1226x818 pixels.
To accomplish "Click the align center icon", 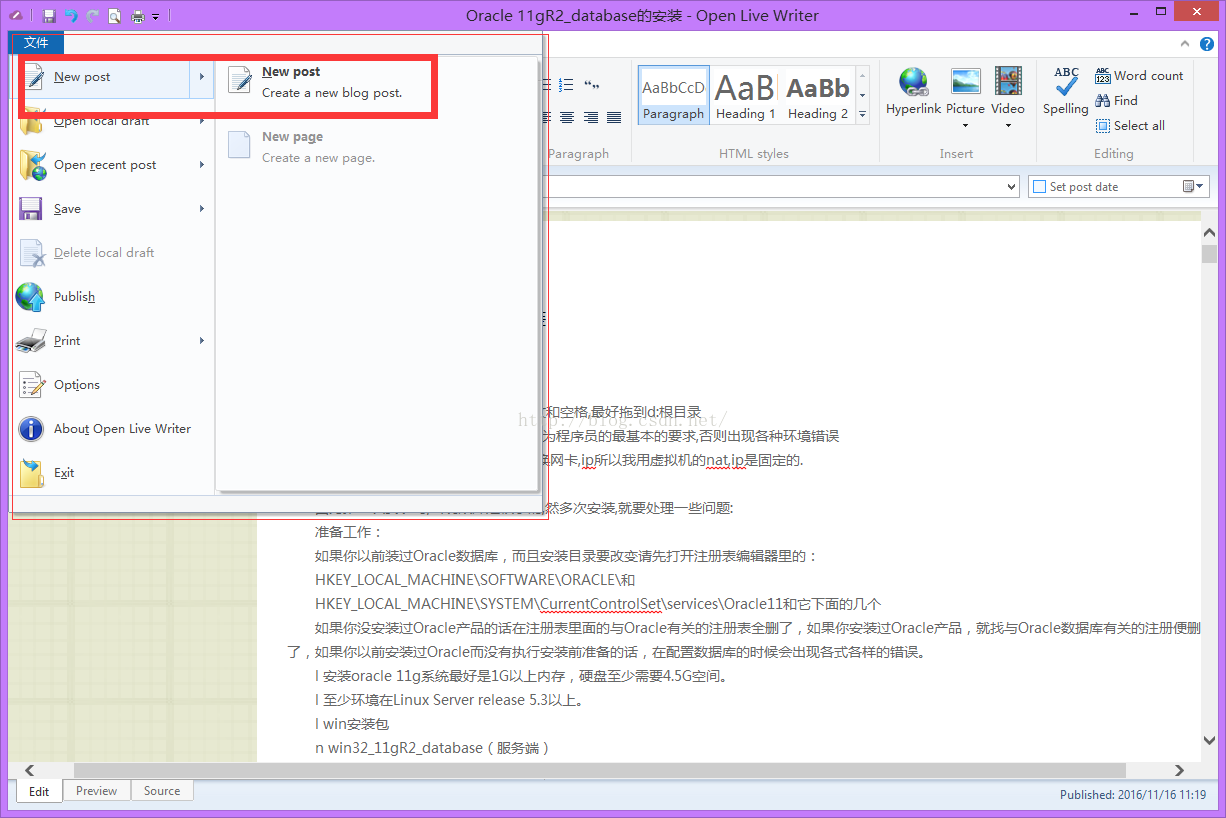I will 567,118.
